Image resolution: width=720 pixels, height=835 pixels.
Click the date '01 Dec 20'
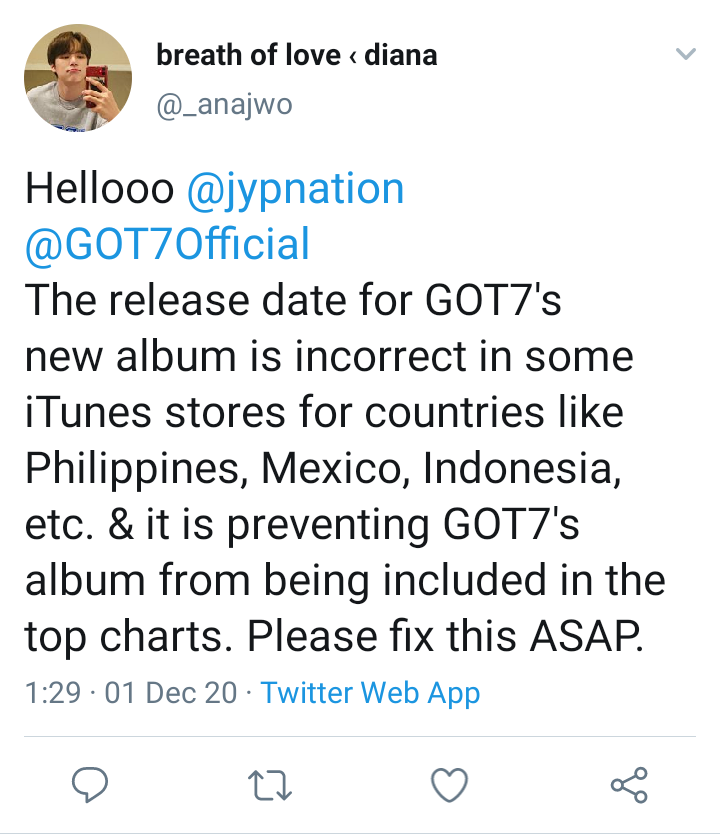coord(170,693)
